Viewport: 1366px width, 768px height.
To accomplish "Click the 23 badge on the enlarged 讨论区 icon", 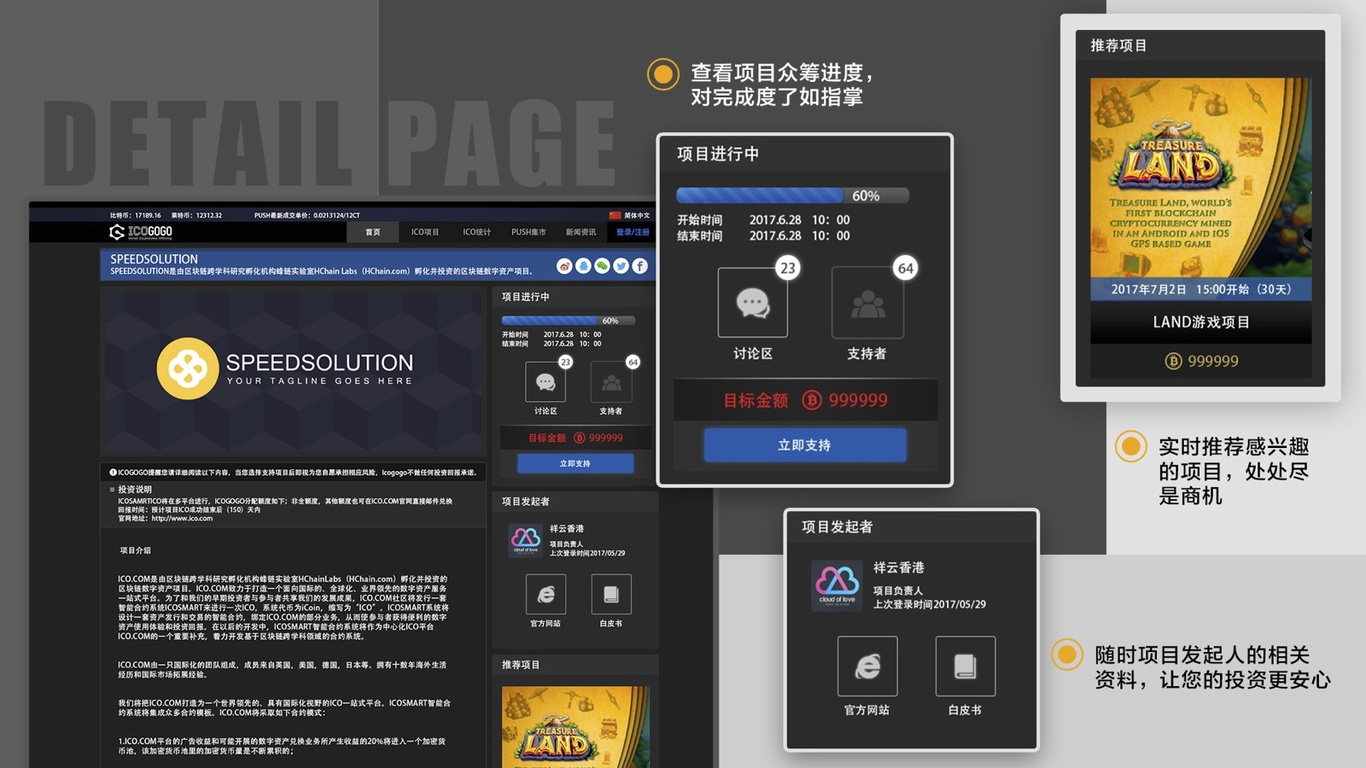I will point(788,268).
